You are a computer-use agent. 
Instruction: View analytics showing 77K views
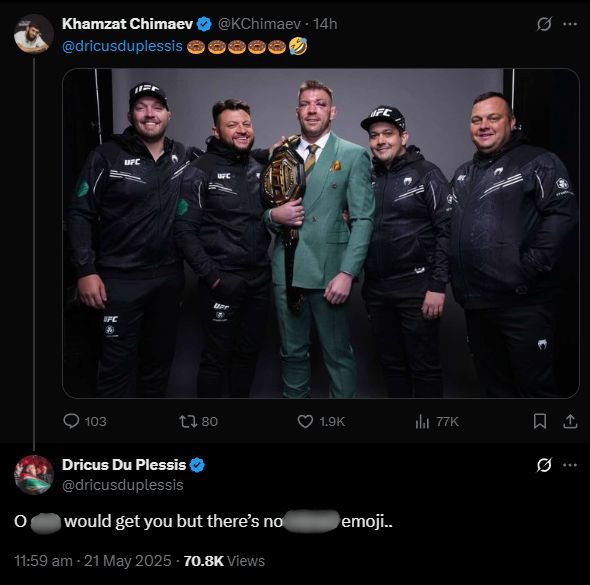pos(437,421)
